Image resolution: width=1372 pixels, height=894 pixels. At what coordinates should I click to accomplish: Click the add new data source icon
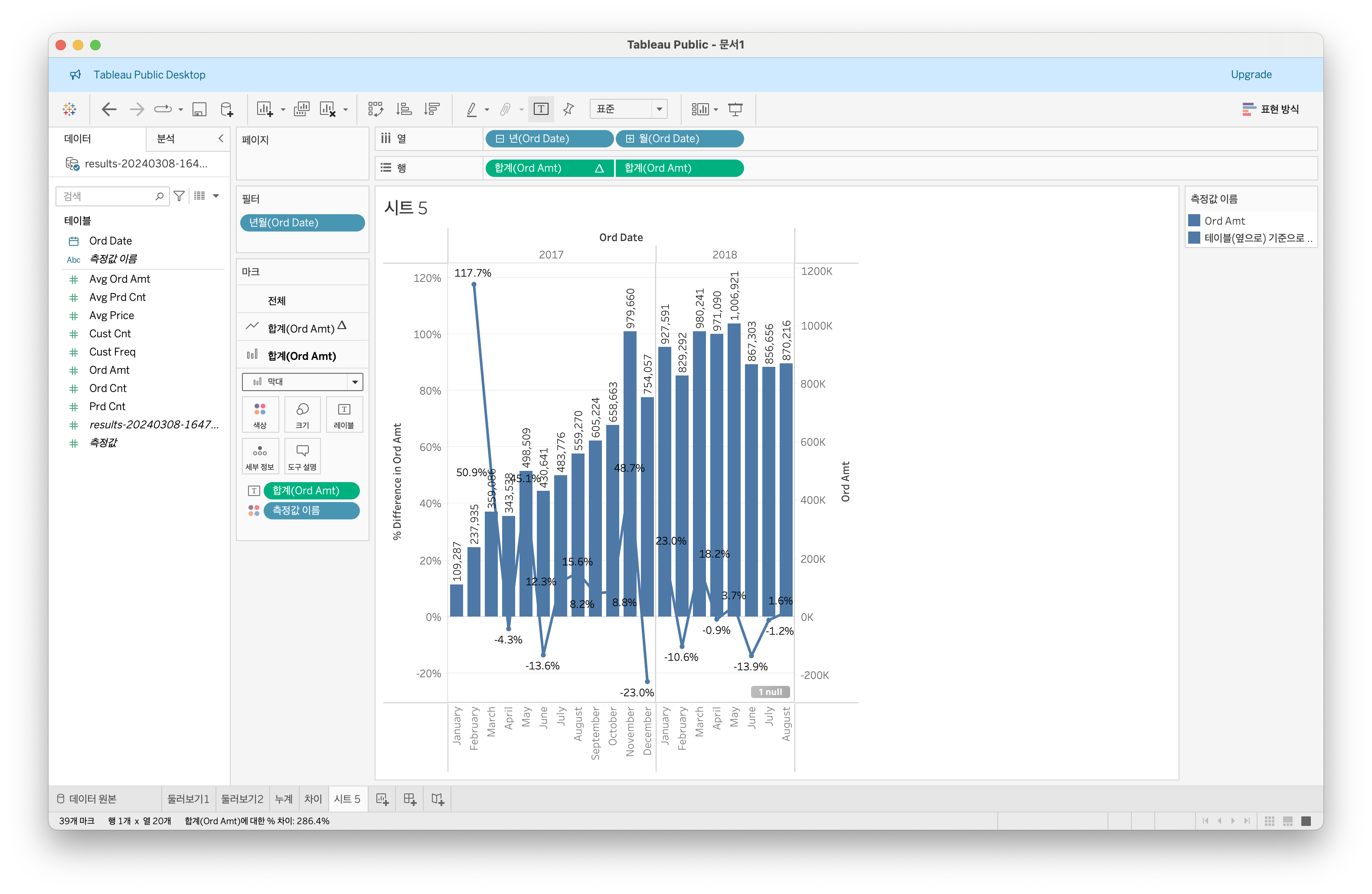(227, 109)
